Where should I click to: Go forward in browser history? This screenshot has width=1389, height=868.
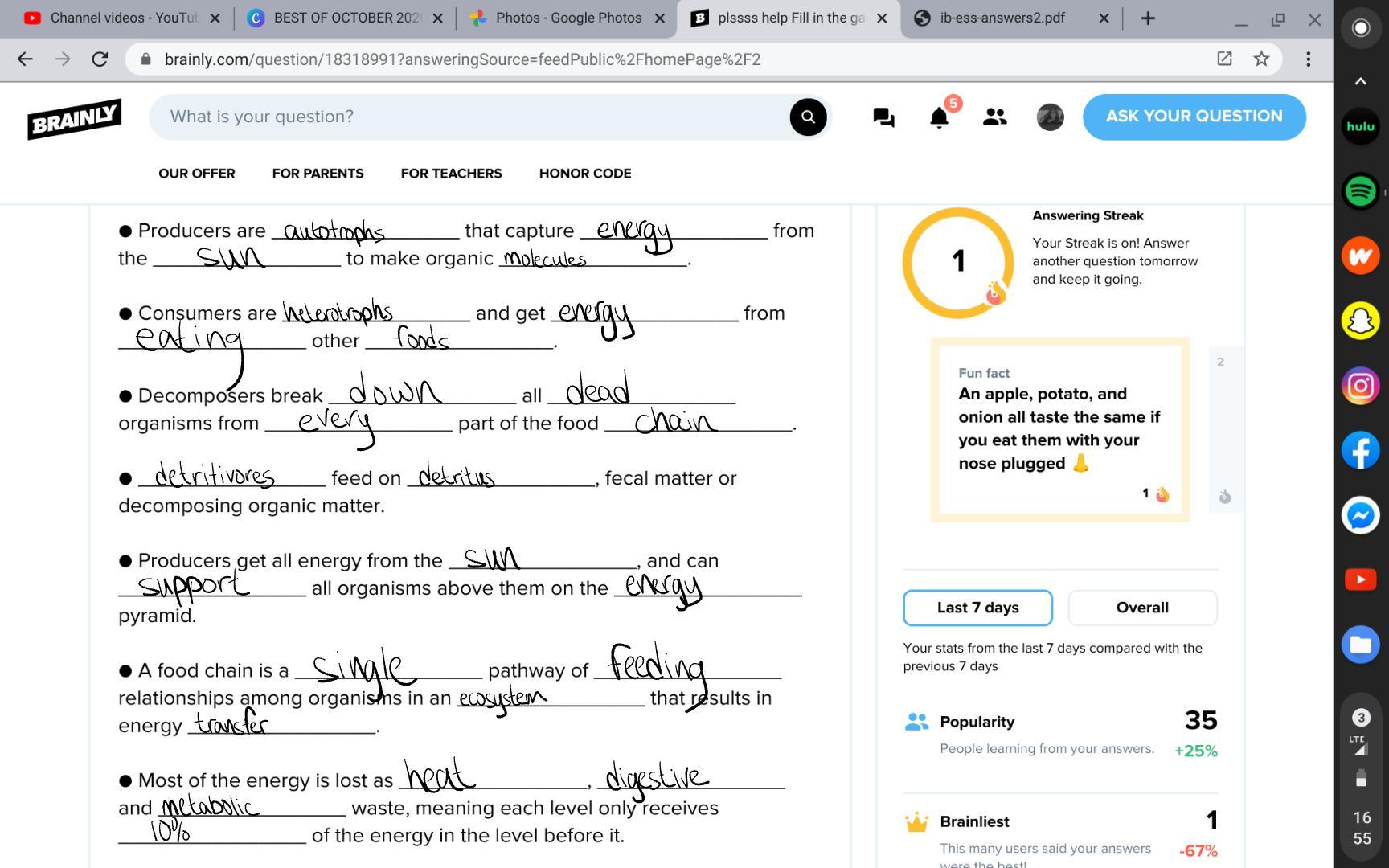(x=62, y=59)
